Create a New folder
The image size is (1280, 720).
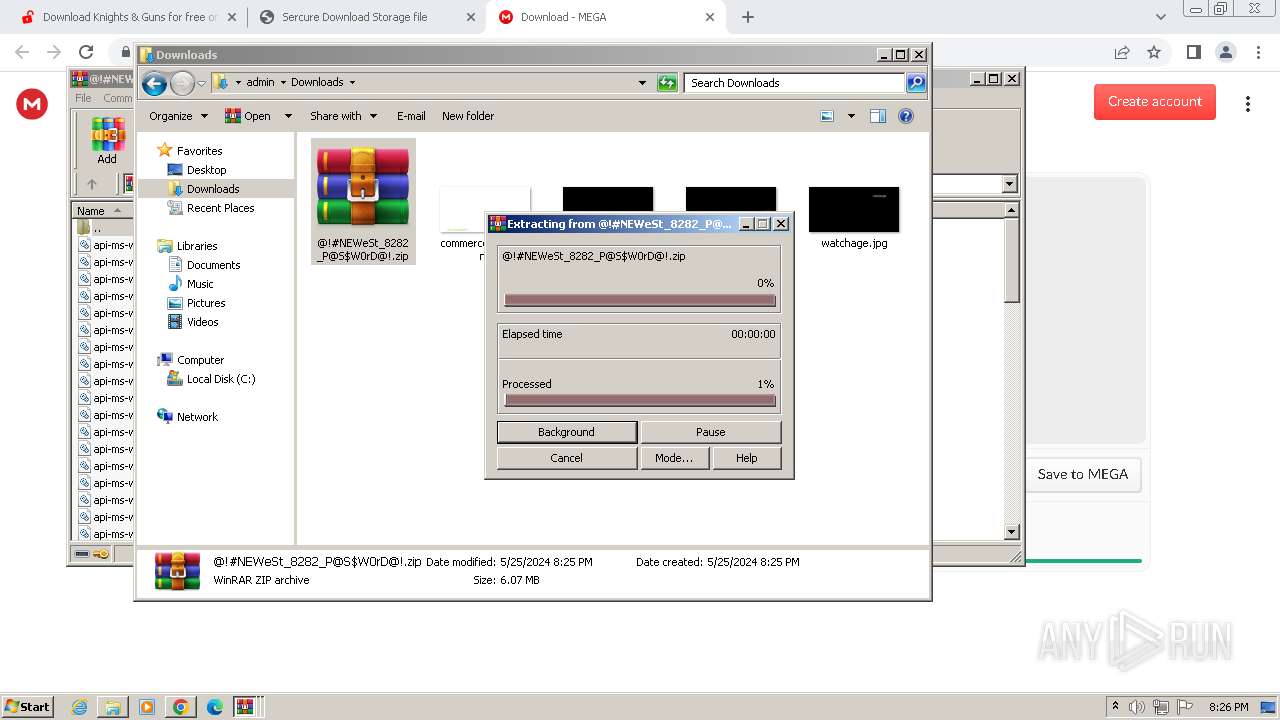468,116
